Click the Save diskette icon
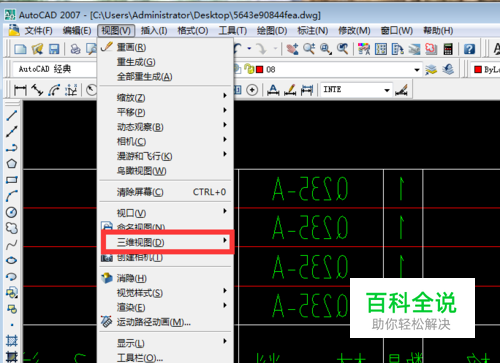 point(54,49)
